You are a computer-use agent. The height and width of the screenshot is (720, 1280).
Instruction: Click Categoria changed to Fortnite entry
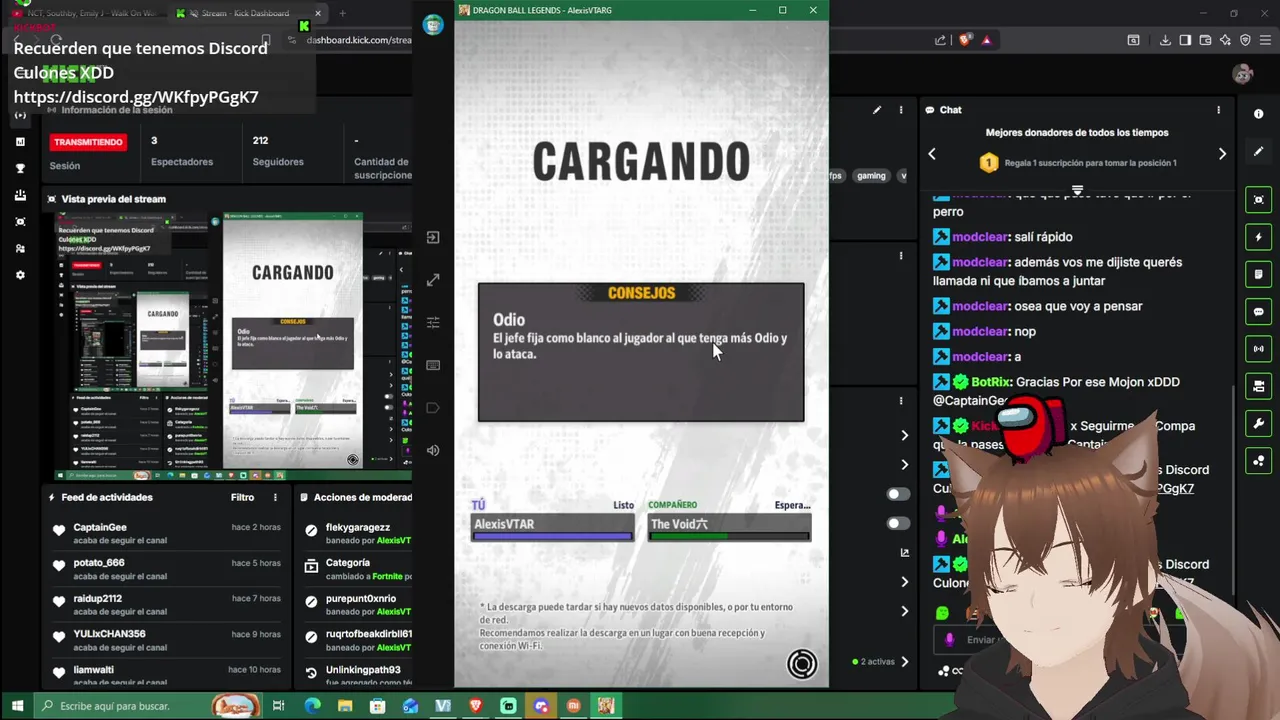357,569
